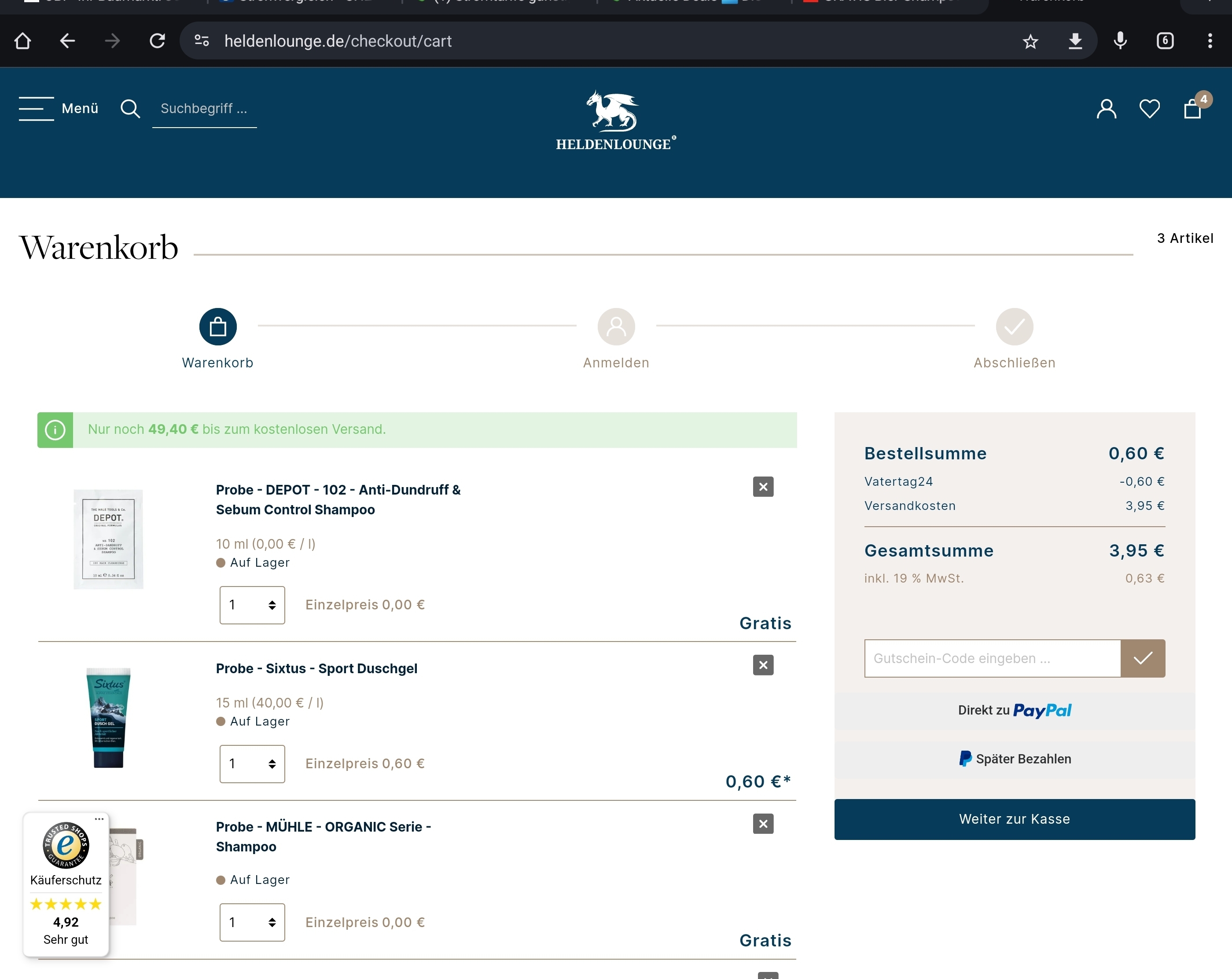Click the search magnifier icon

130,109
